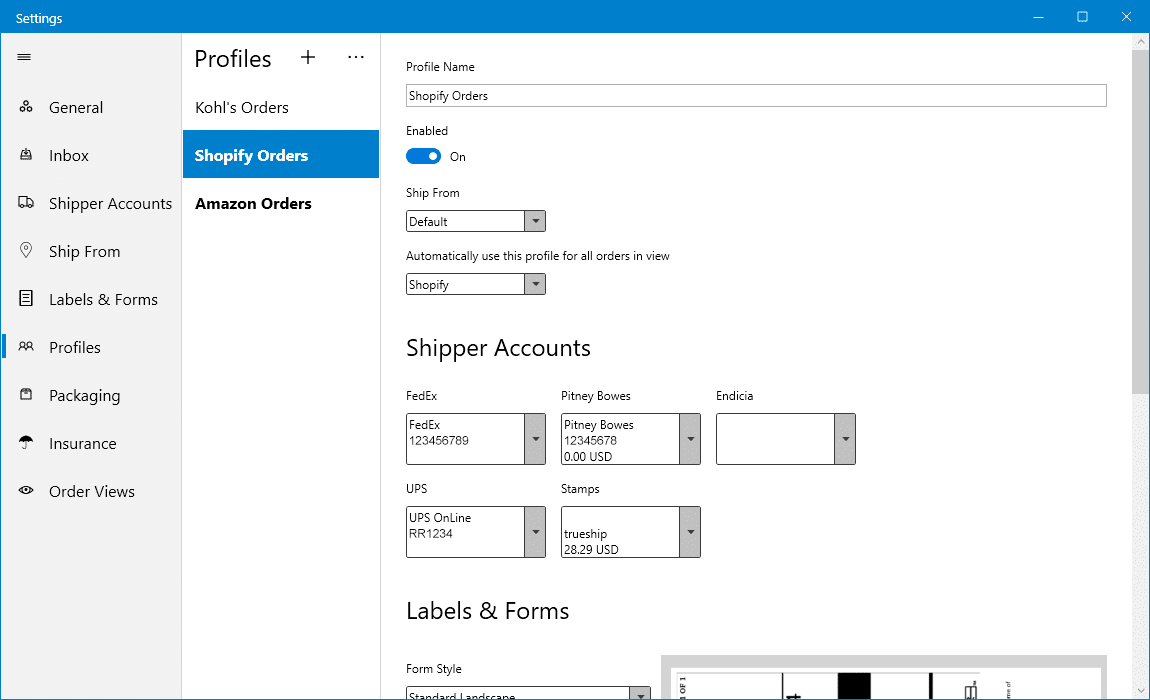Open General settings section

(x=91, y=107)
